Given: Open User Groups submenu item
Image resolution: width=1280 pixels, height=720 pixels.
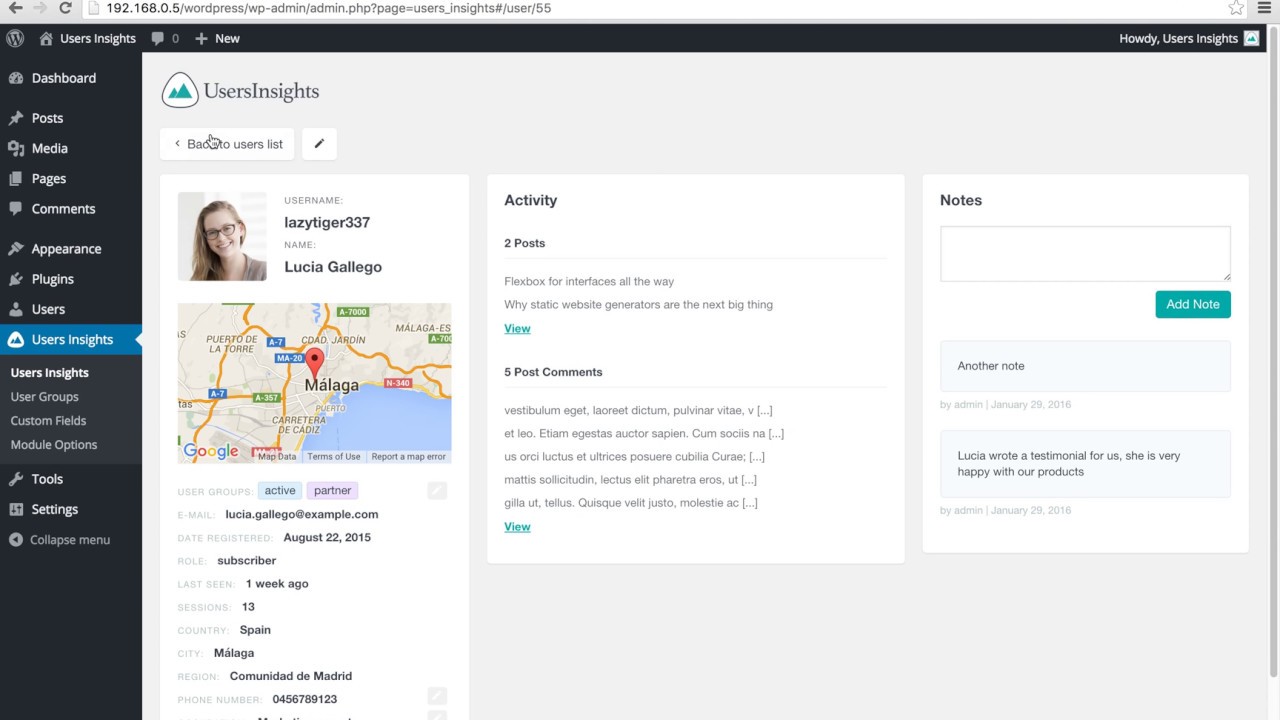Looking at the screenshot, I should coord(44,397).
